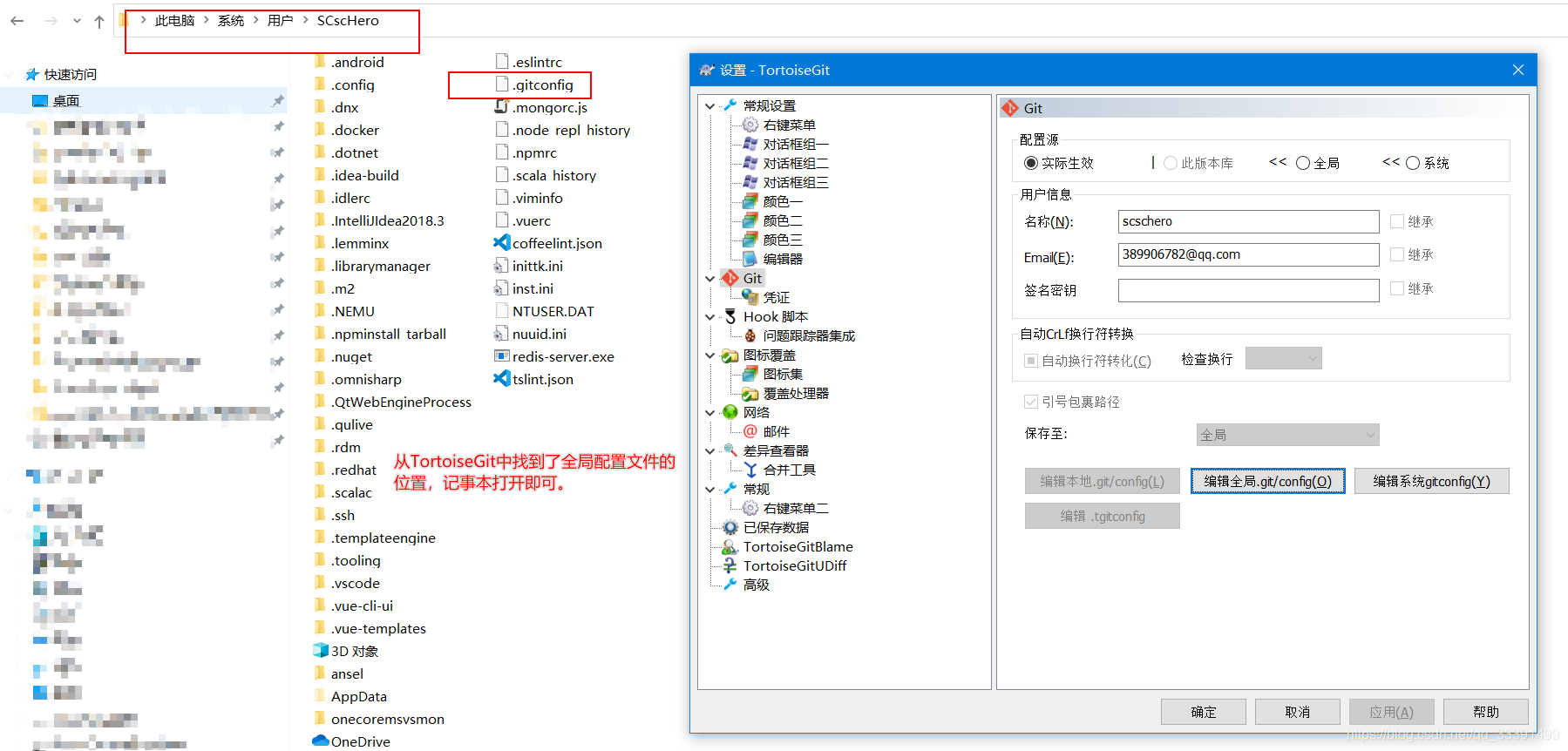Viewport: 1568px width, 751px height.
Task: Select the Local (此版本库) radio button
Action: point(1171,163)
